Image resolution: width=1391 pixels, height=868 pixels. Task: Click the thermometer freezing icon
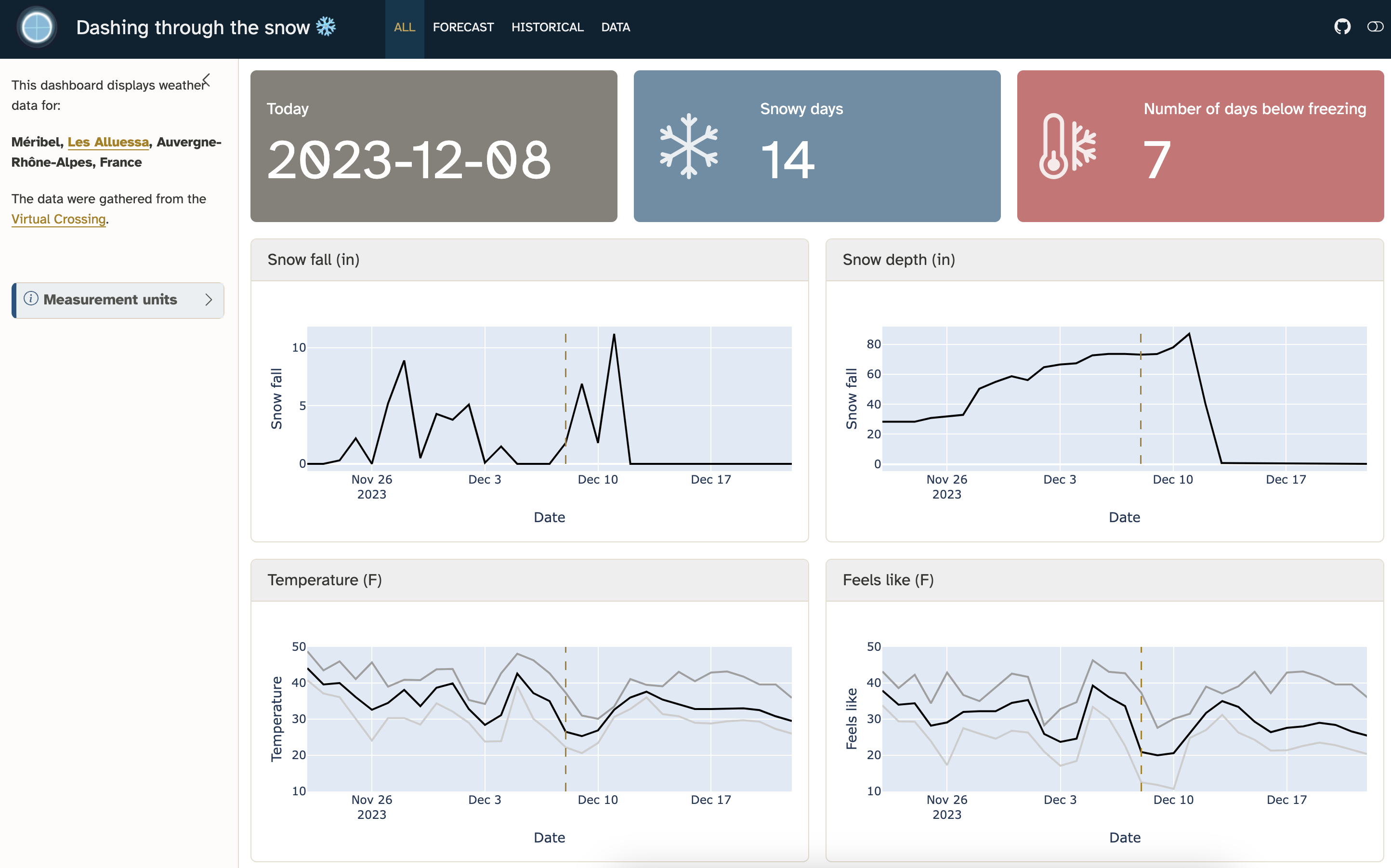pos(1067,146)
